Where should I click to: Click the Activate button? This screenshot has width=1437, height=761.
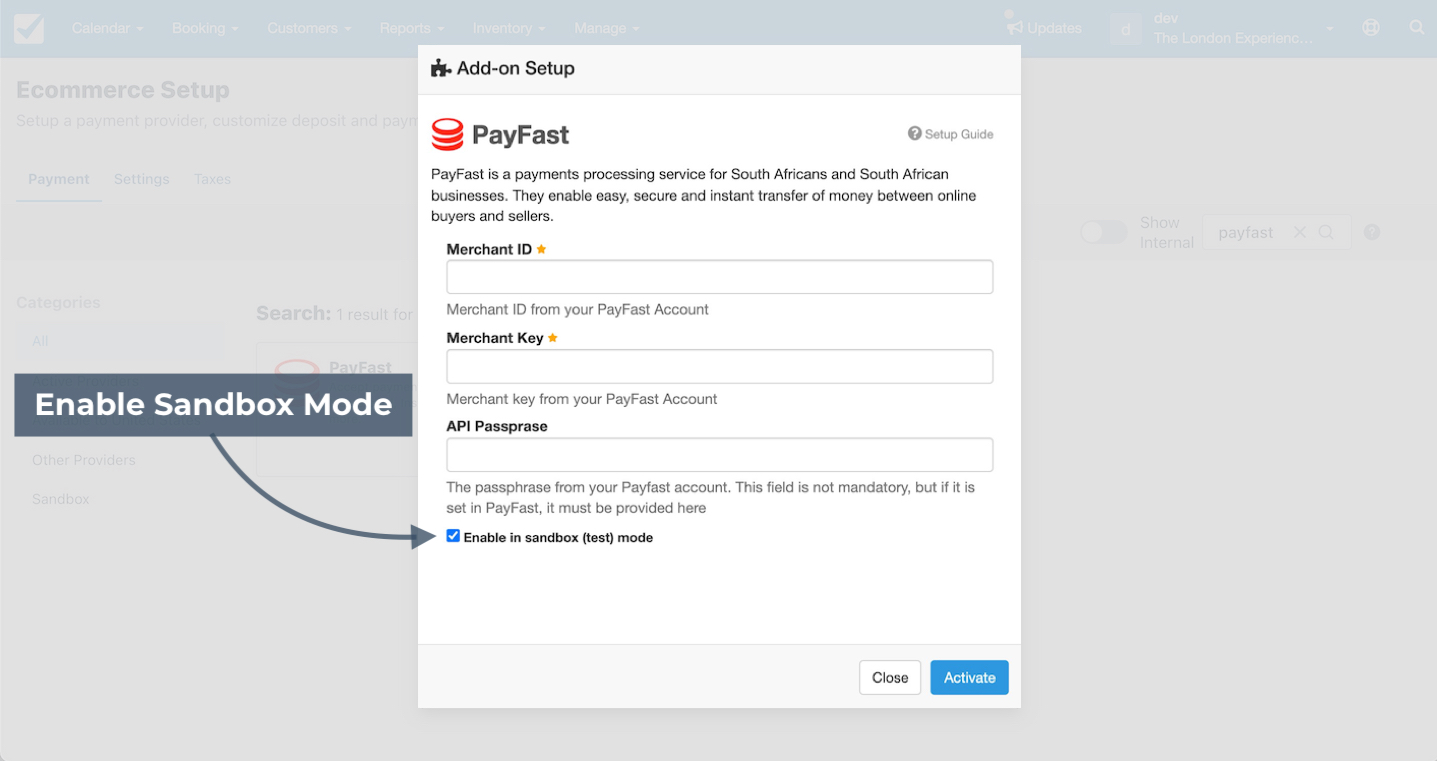point(970,677)
